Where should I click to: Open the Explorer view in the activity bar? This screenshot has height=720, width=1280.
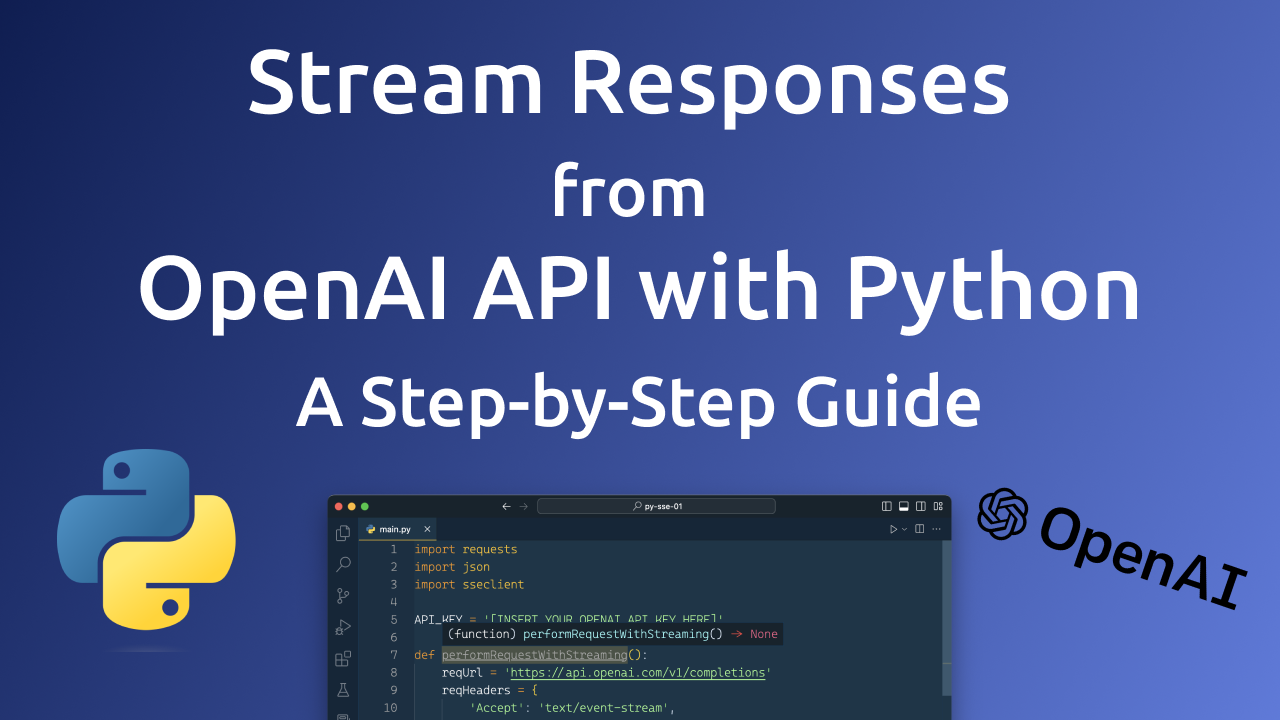tap(343, 533)
